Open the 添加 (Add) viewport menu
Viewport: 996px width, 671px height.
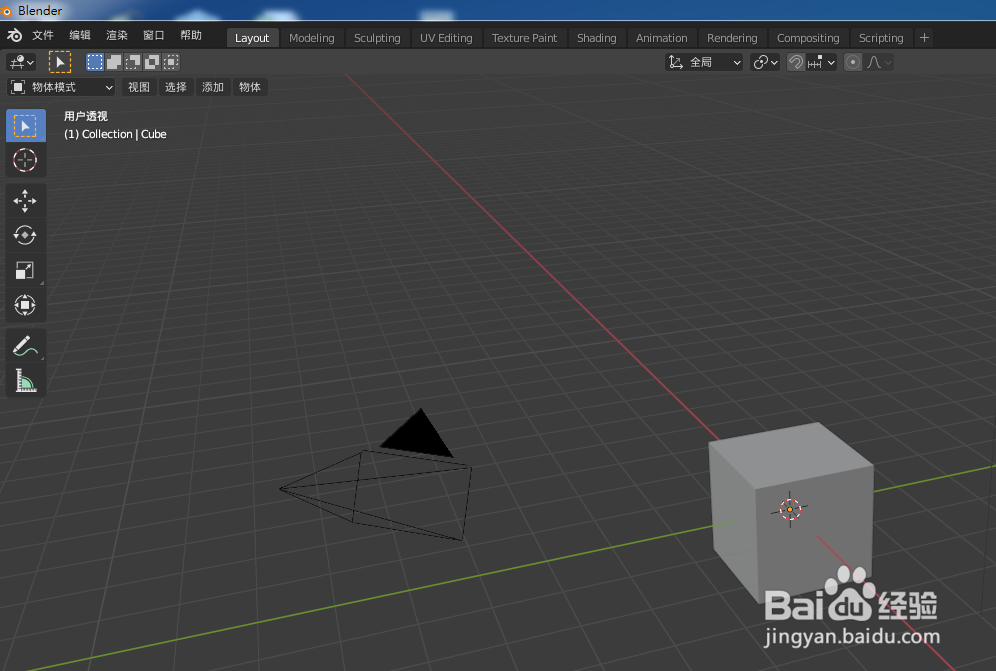213,87
